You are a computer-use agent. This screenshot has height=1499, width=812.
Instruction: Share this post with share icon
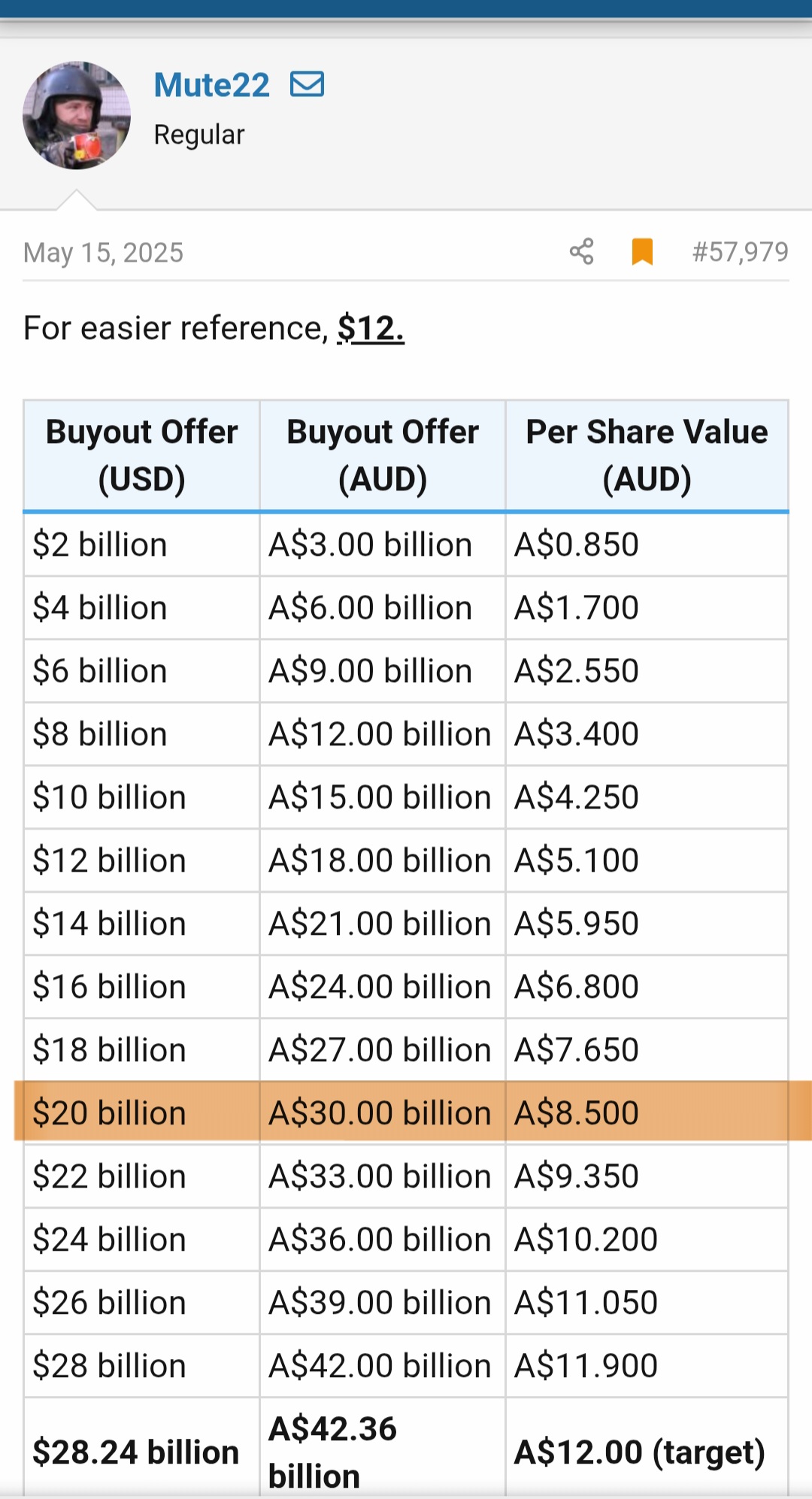coord(581,252)
